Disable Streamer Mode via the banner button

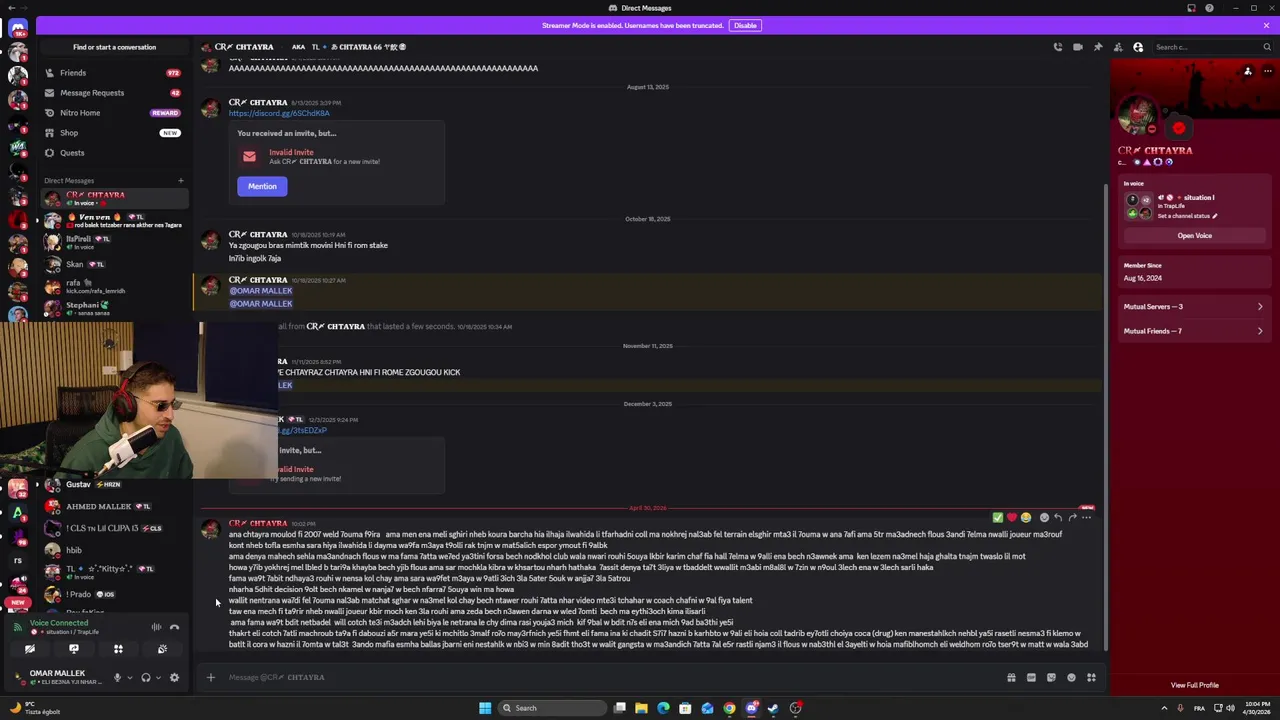(744, 25)
